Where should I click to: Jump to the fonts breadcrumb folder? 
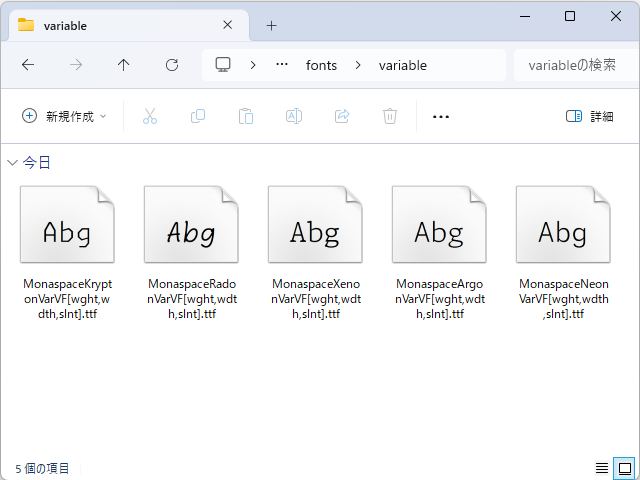pos(321,65)
